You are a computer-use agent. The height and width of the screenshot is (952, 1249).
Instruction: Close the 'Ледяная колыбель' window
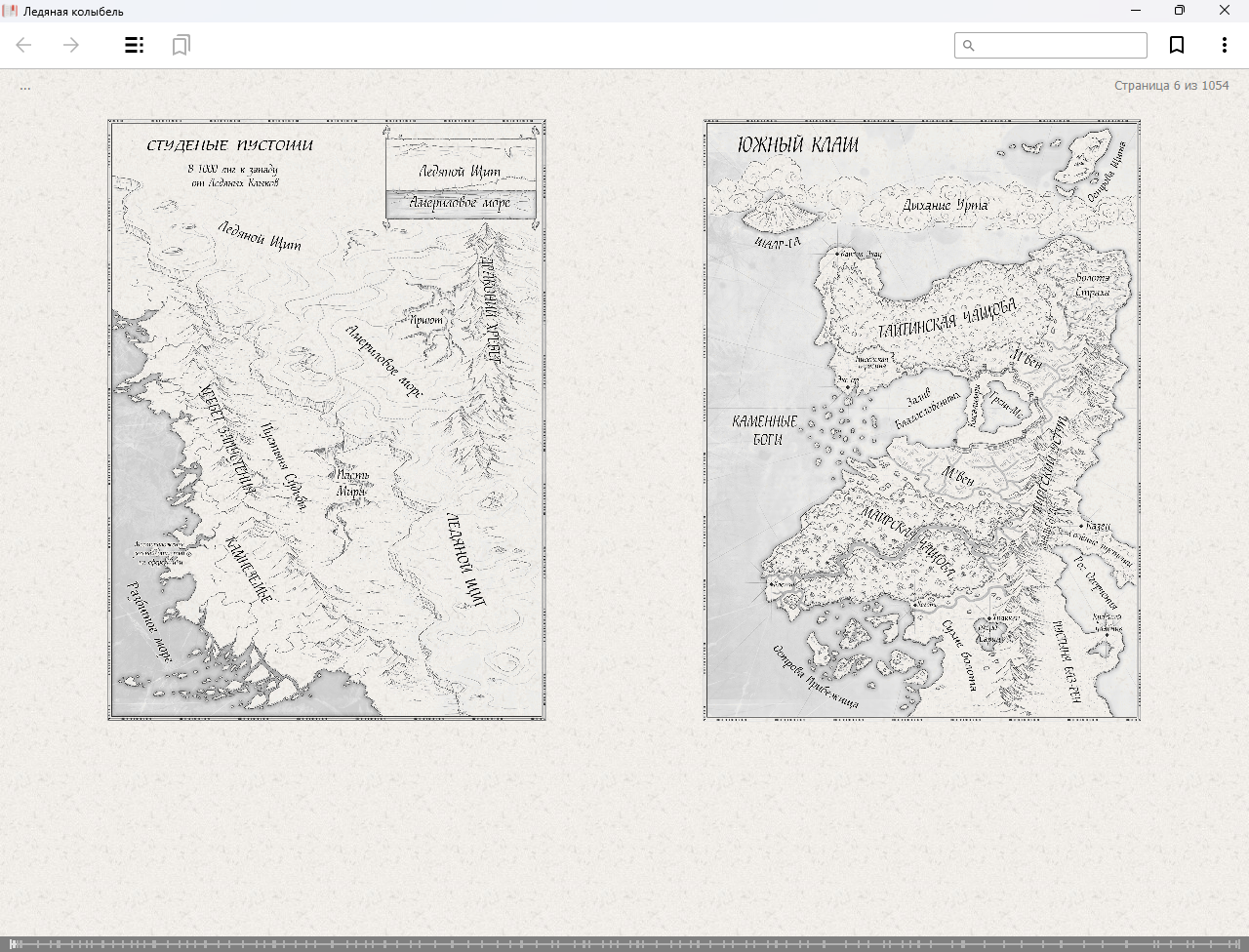tap(1225, 11)
